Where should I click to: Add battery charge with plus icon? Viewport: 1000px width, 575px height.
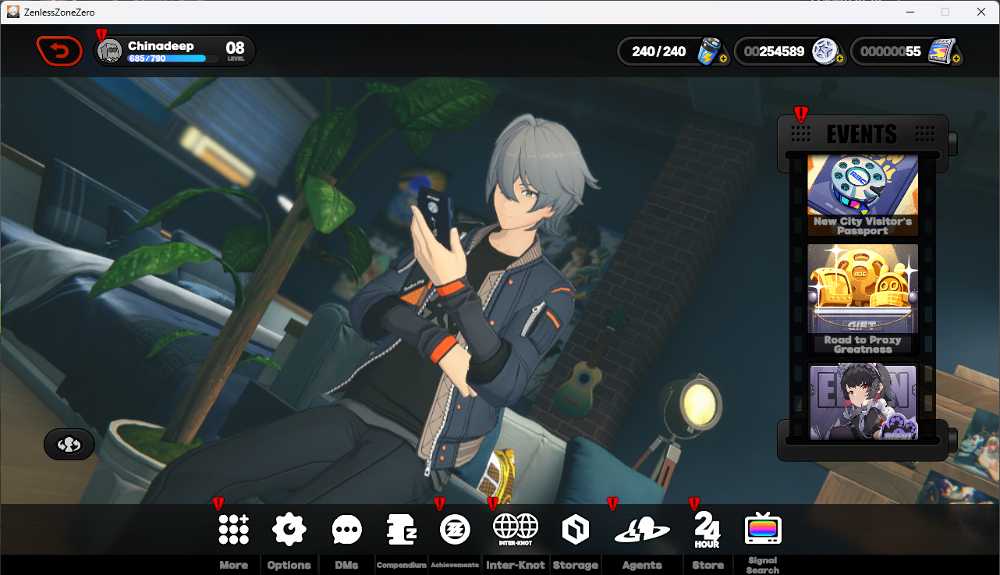(723, 59)
